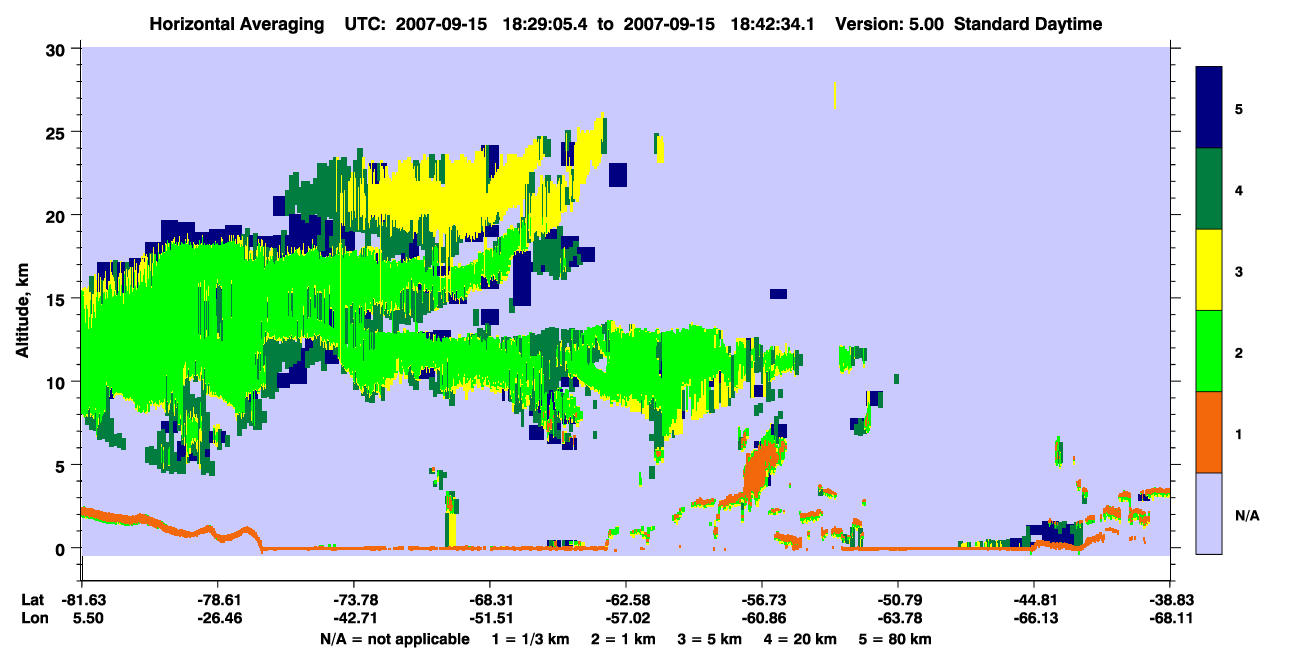Click the '5 = 80 km' legend entry

(x=896, y=639)
